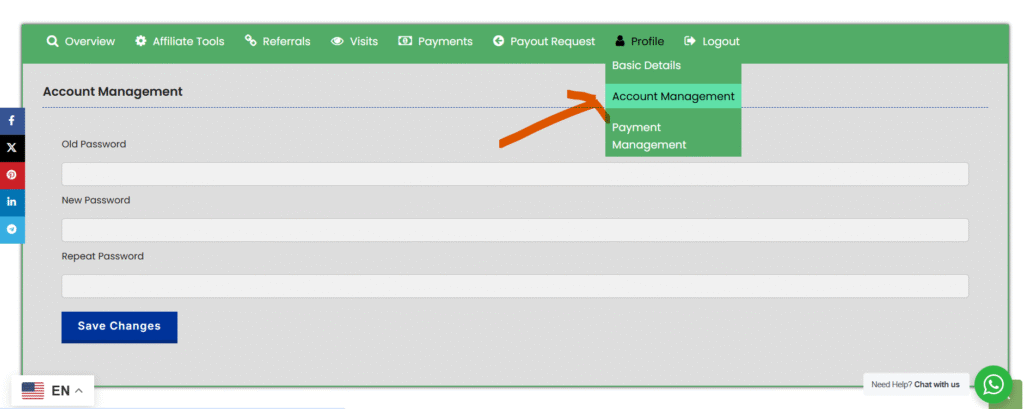This screenshot has height=409, width=1024.
Task: Click the Logout link
Action: coord(712,42)
